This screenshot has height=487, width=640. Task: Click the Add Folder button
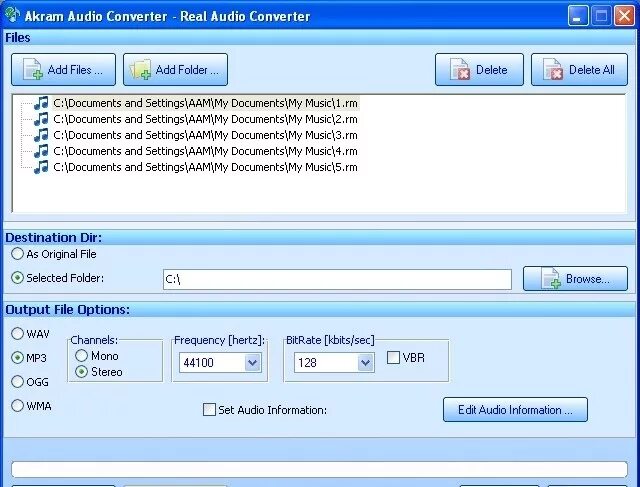click(176, 69)
